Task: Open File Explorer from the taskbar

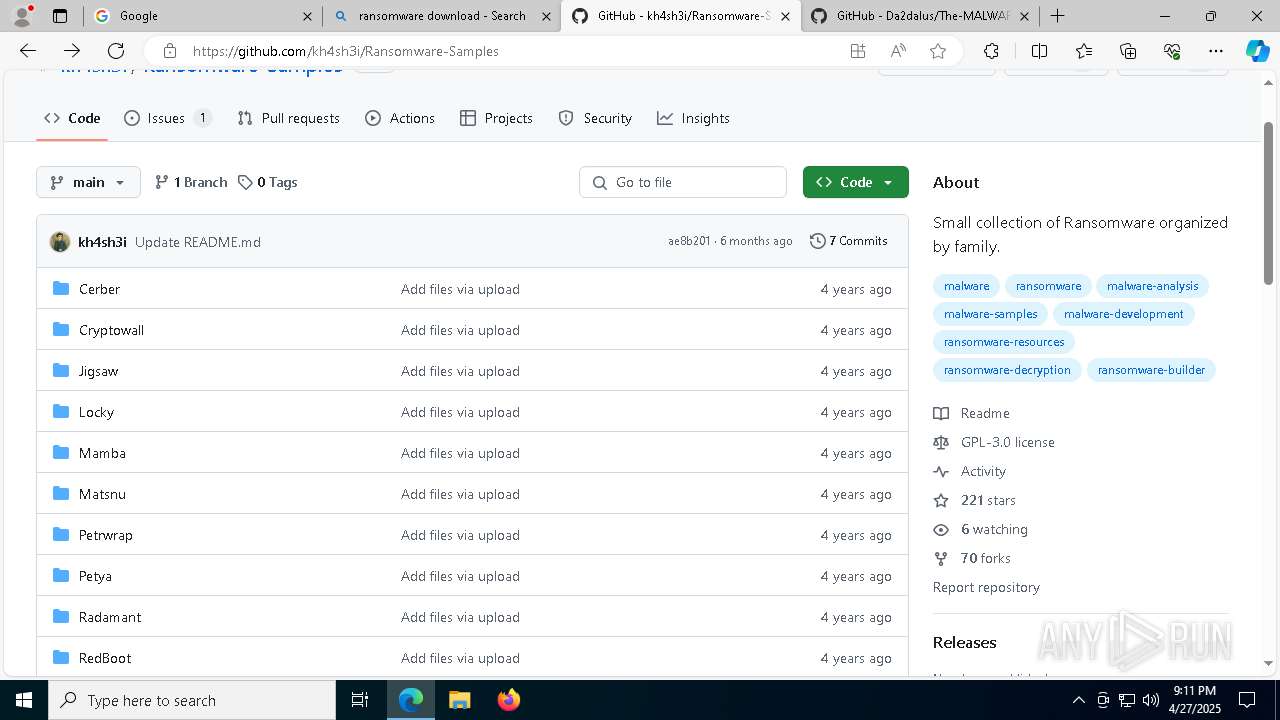Action: (x=459, y=700)
